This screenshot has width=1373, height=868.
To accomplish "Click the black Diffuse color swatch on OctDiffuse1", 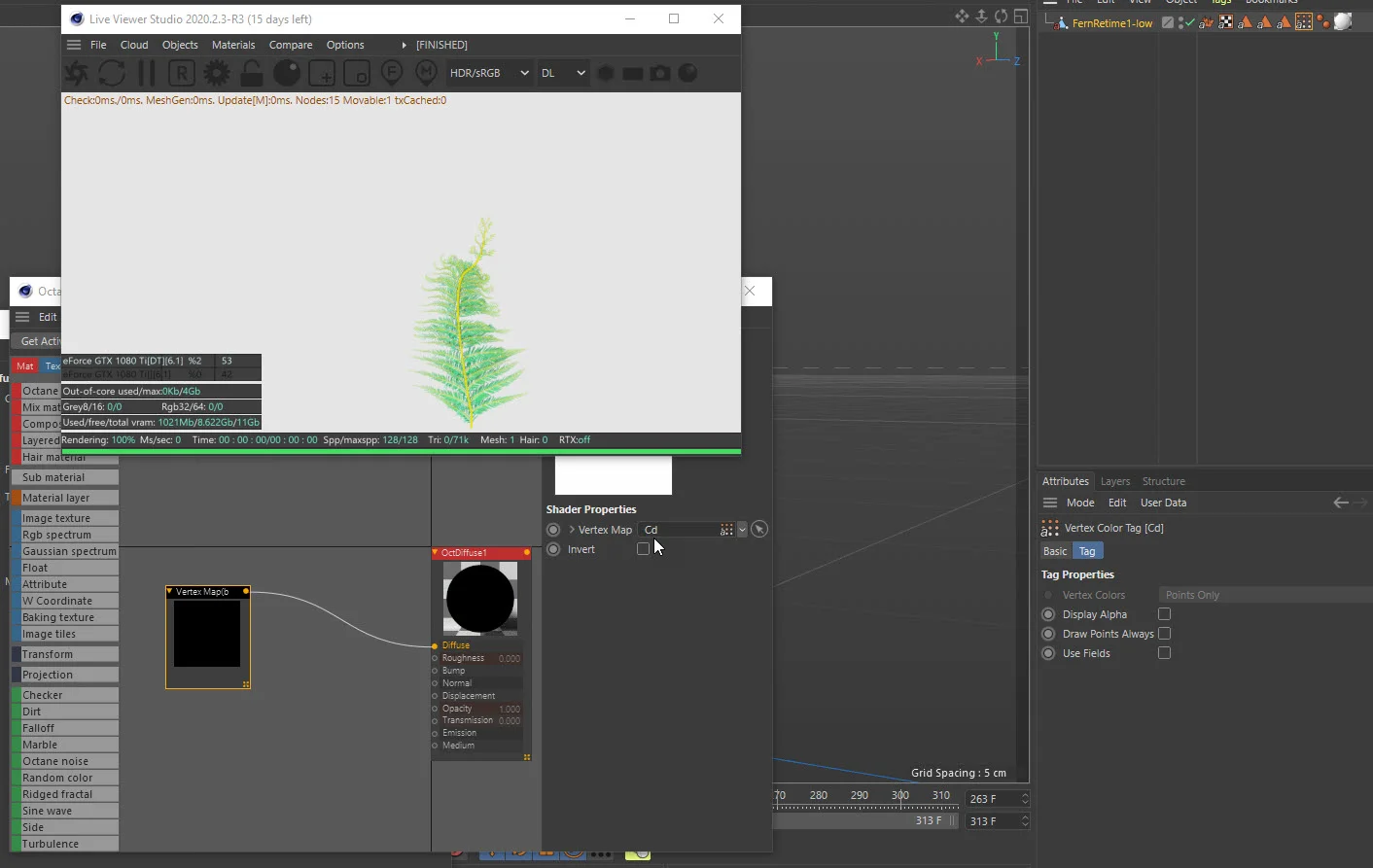I will [480, 600].
